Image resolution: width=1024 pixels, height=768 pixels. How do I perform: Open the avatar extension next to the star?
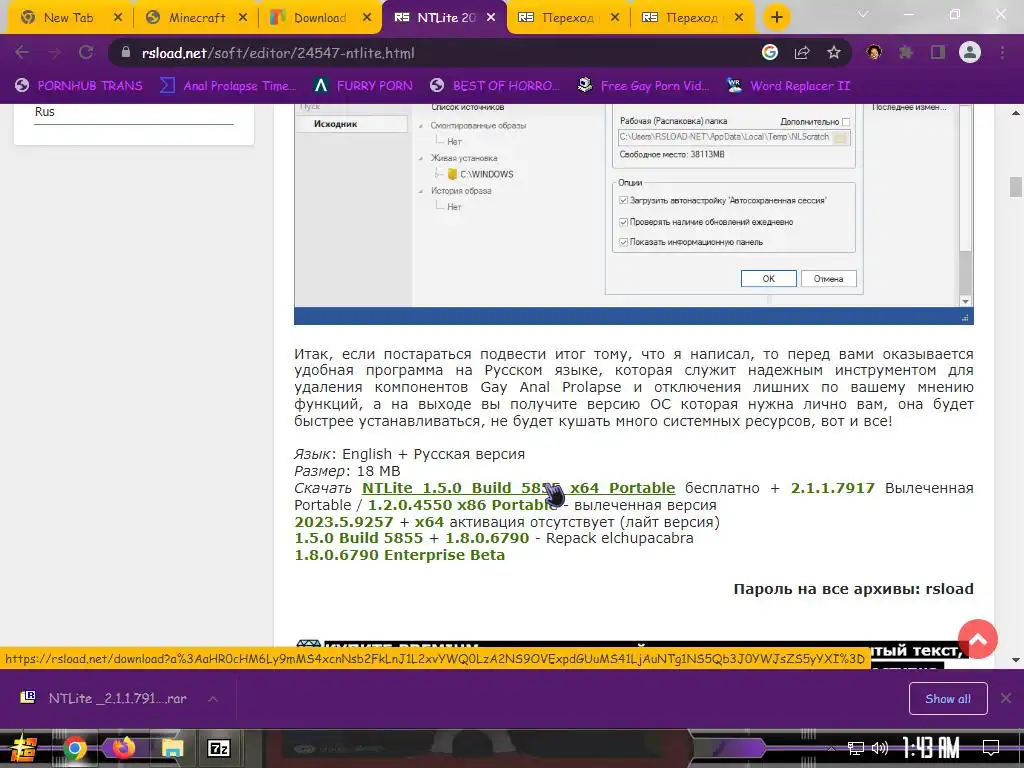874,53
